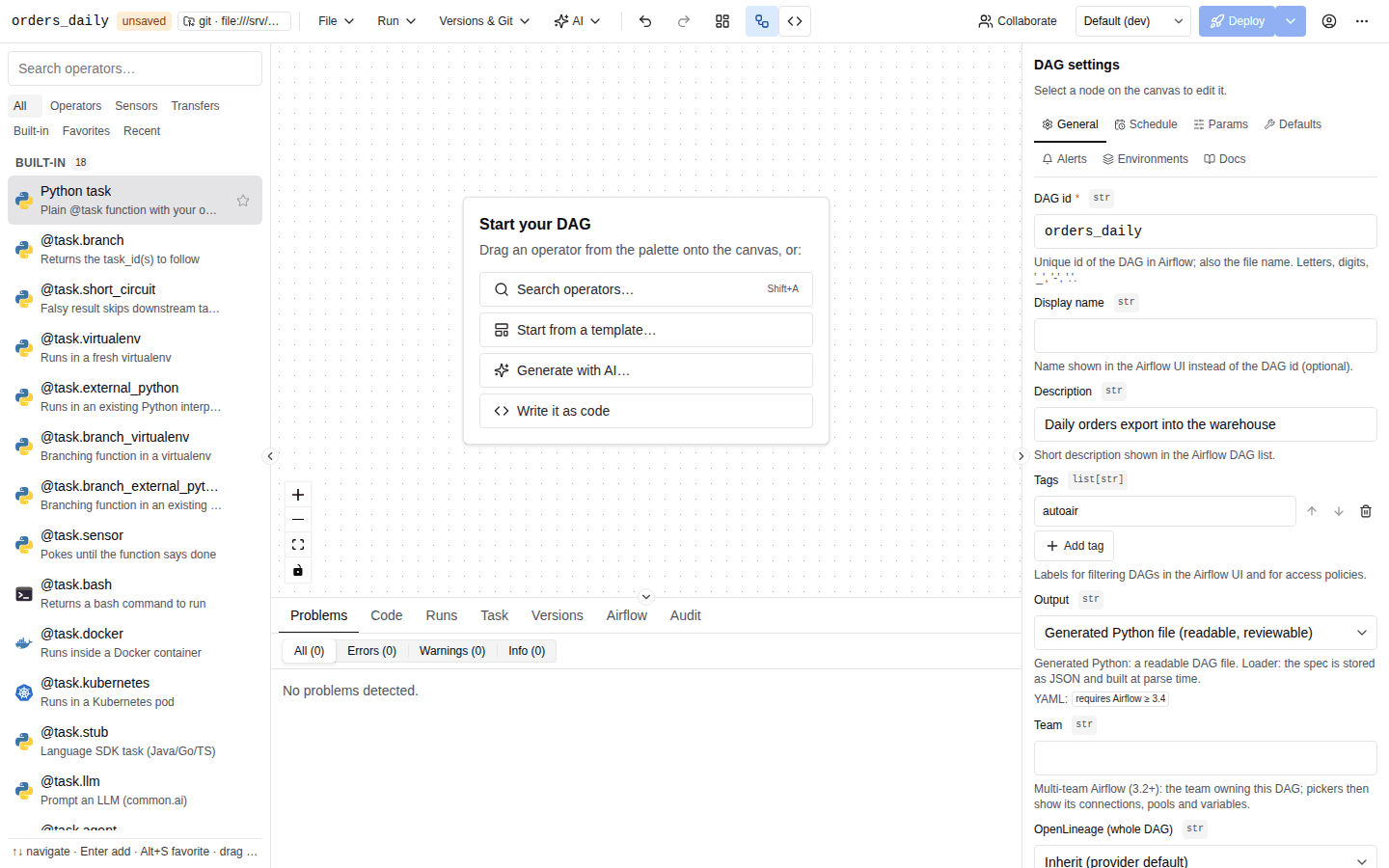Select the @task.llm operator
This screenshot has height=868, width=1389.
point(135,791)
